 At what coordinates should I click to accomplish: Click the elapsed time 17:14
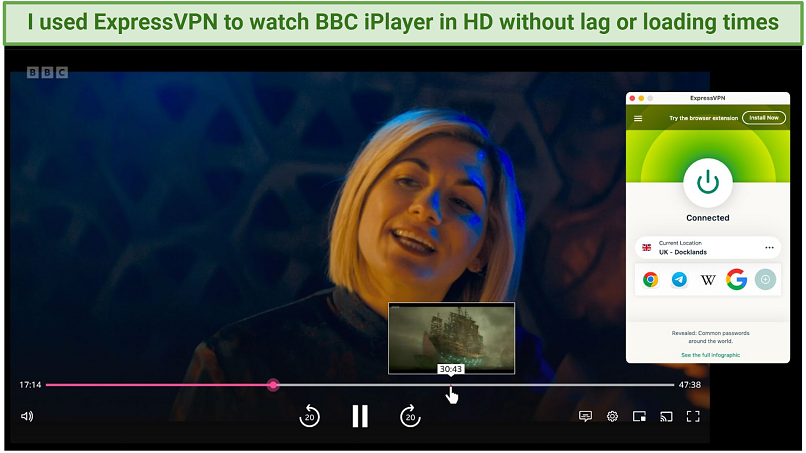(30, 385)
